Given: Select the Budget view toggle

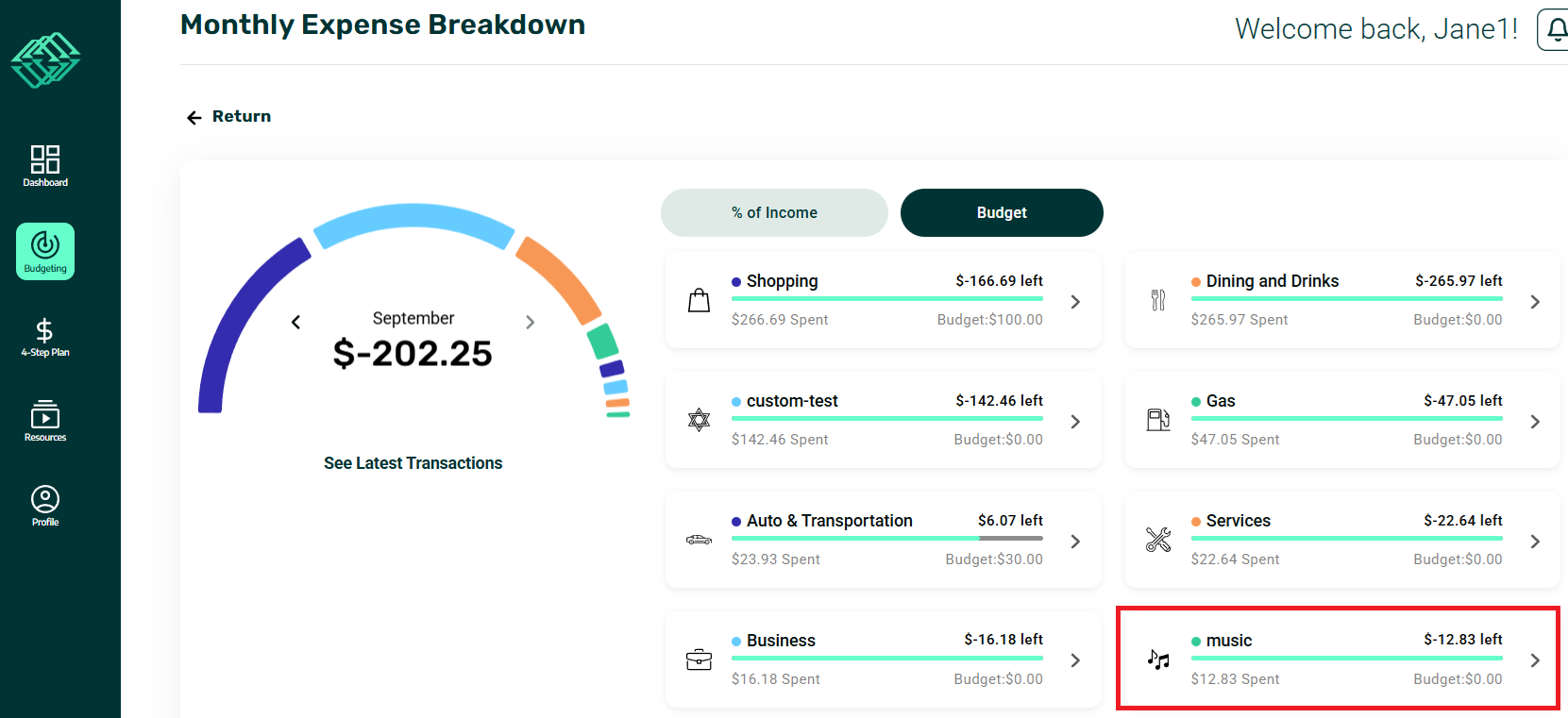Looking at the screenshot, I should coord(1002,213).
